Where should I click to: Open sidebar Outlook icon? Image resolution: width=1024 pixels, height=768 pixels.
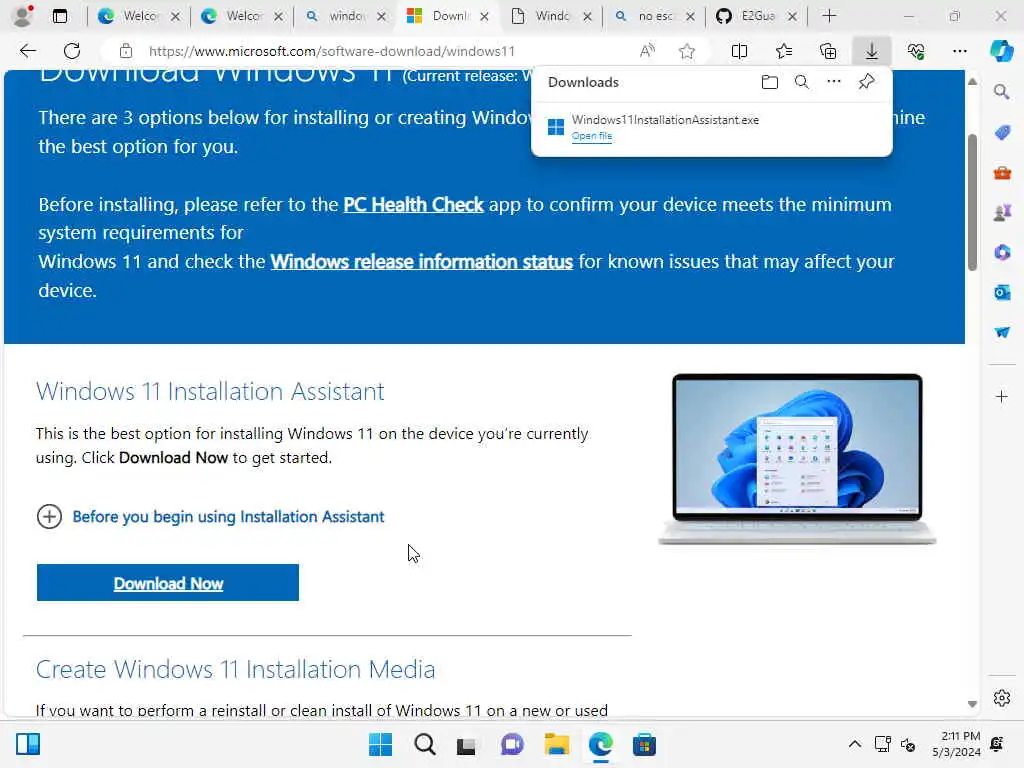(1002, 293)
